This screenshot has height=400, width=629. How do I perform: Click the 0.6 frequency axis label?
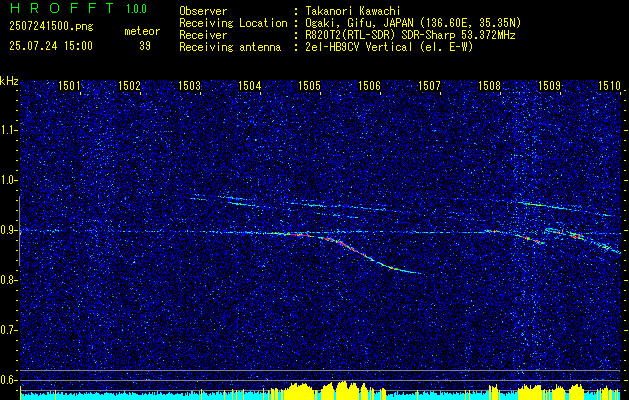tap(9, 380)
